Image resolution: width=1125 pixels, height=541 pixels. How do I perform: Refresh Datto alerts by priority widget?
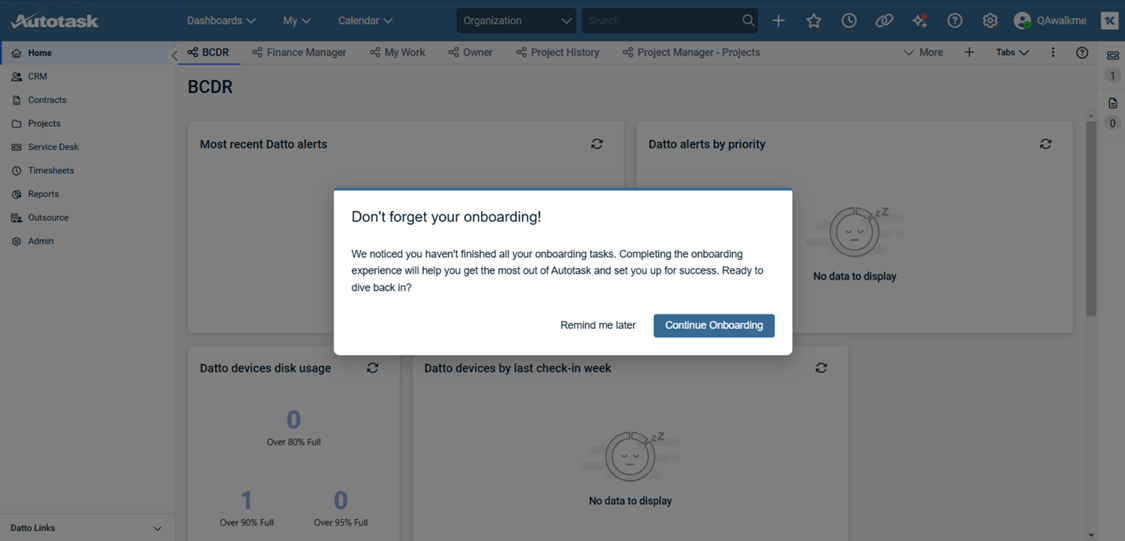[1046, 144]
